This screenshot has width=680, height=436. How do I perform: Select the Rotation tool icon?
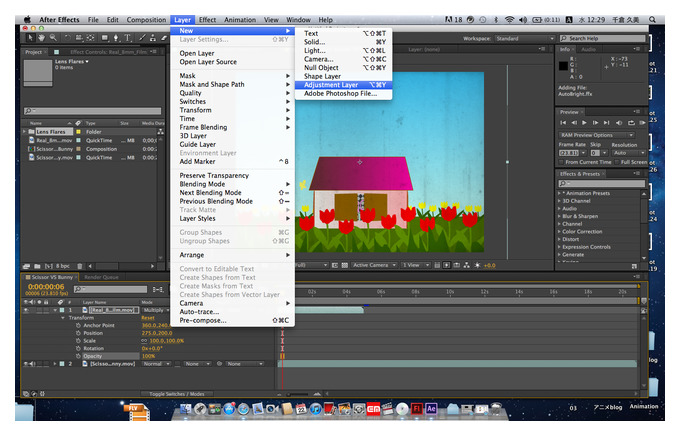pyautogui.click(x=67, y=38)
